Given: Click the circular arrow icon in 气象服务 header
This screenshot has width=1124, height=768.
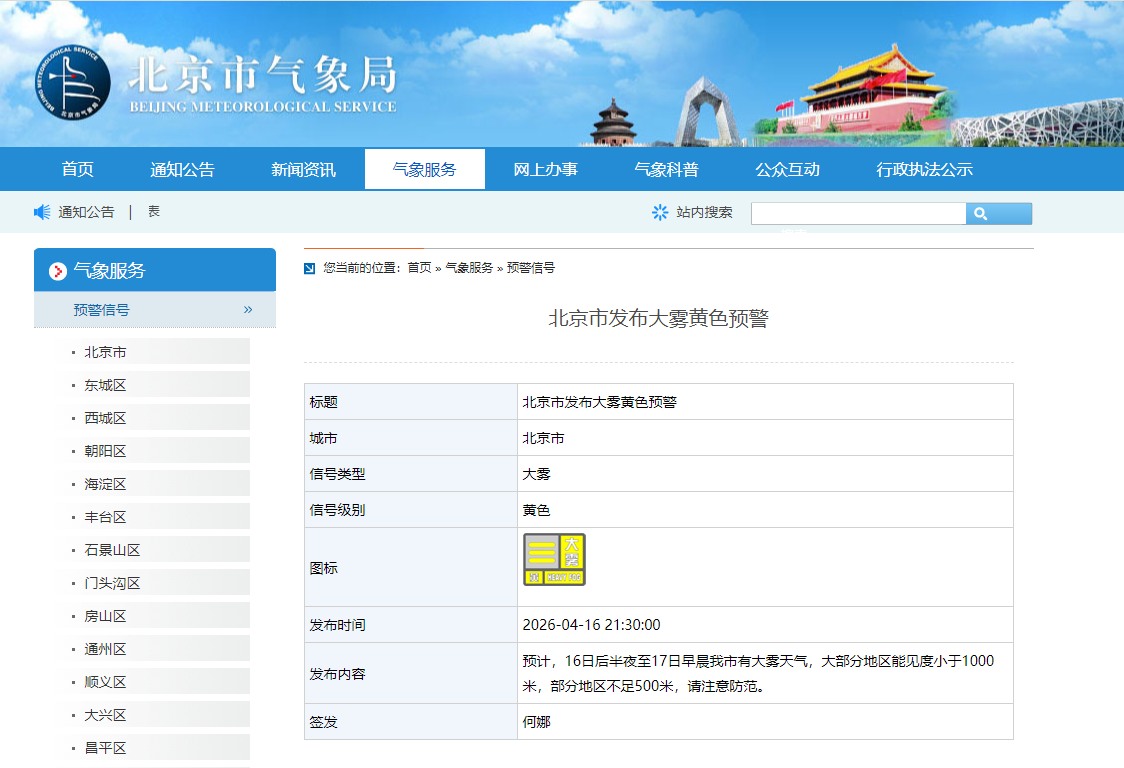Looking at the screenshot, I should [57, 269].
